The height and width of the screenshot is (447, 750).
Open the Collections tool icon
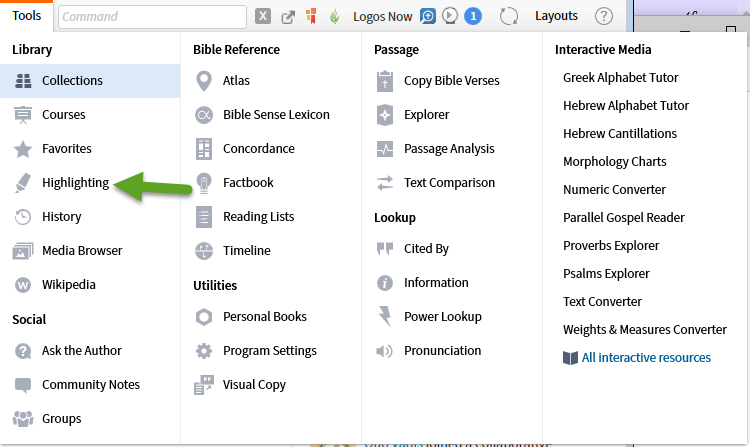23,81
